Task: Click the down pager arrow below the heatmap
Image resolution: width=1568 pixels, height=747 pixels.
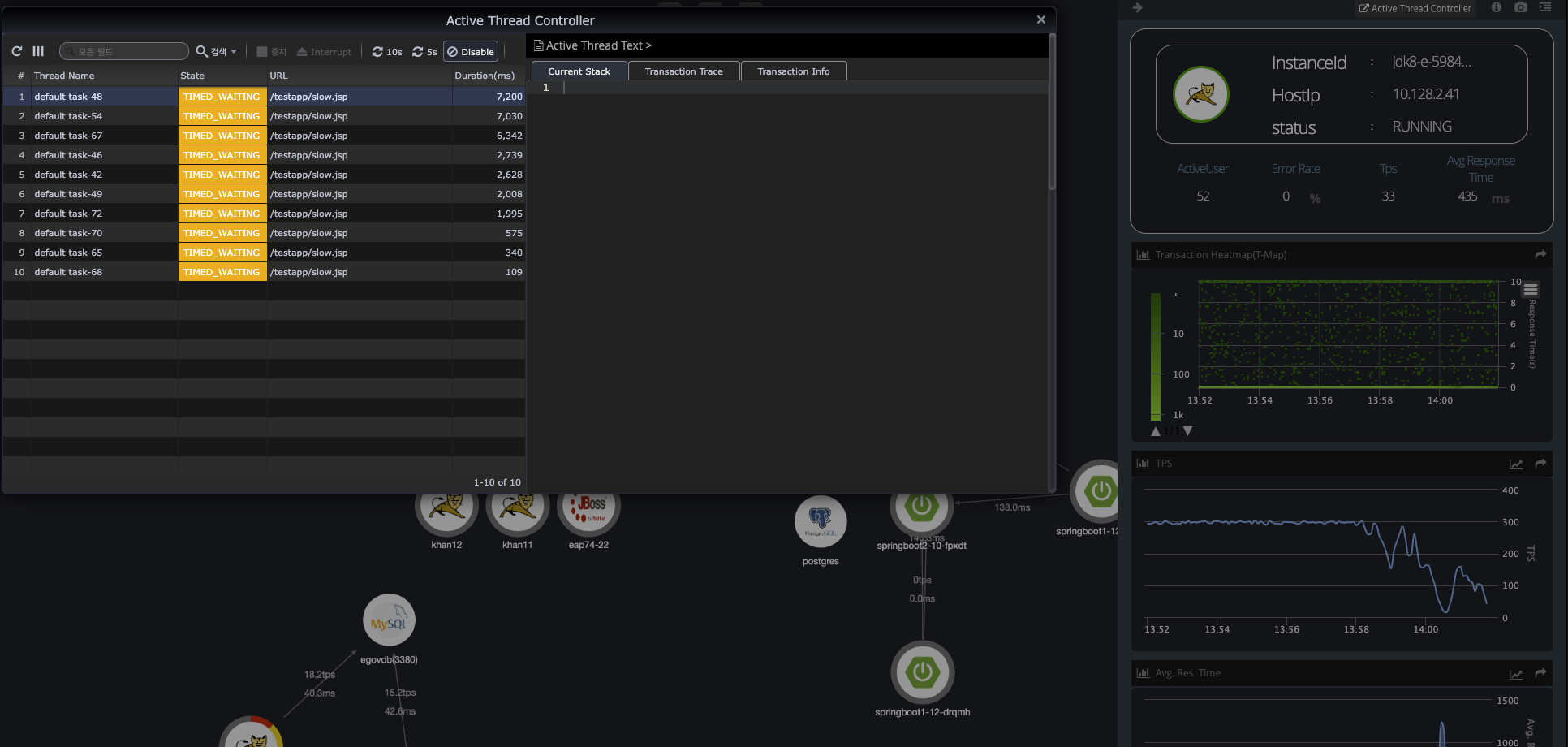Action: tap(1188, 431)
